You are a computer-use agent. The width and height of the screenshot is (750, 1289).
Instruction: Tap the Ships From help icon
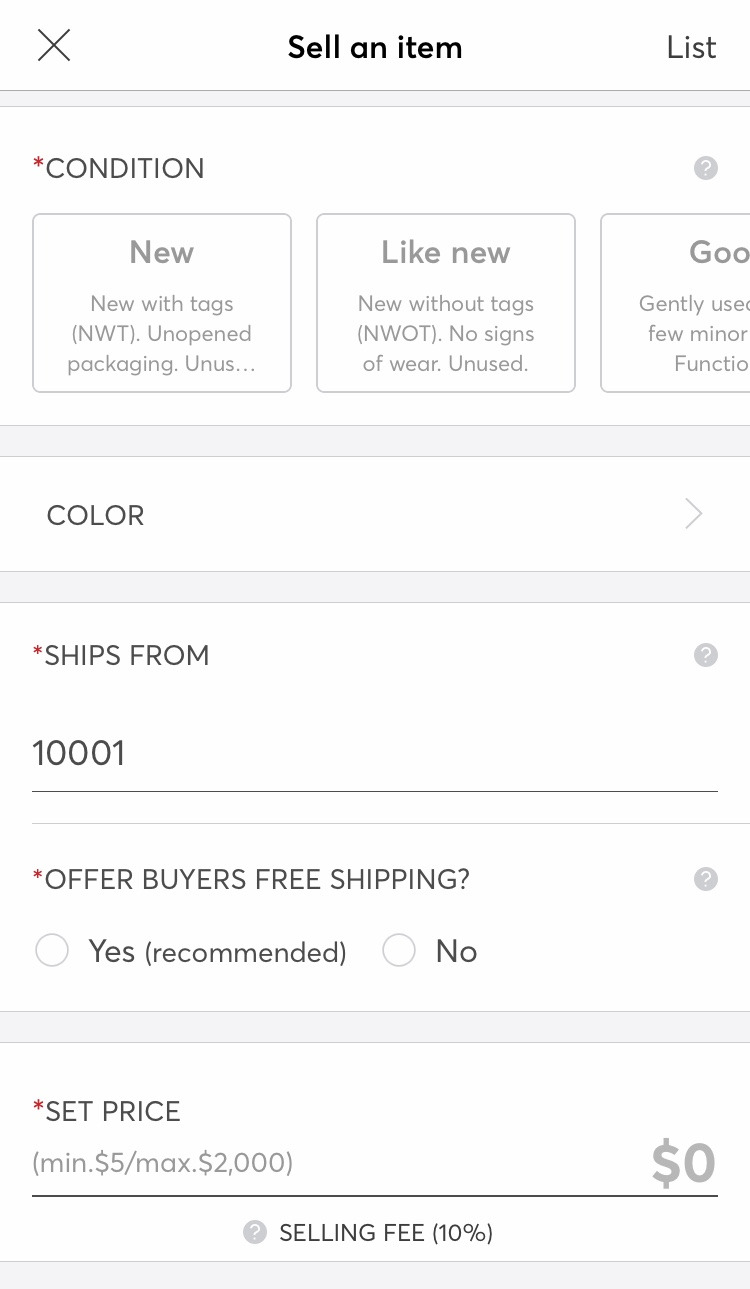[x=705, y=655]
